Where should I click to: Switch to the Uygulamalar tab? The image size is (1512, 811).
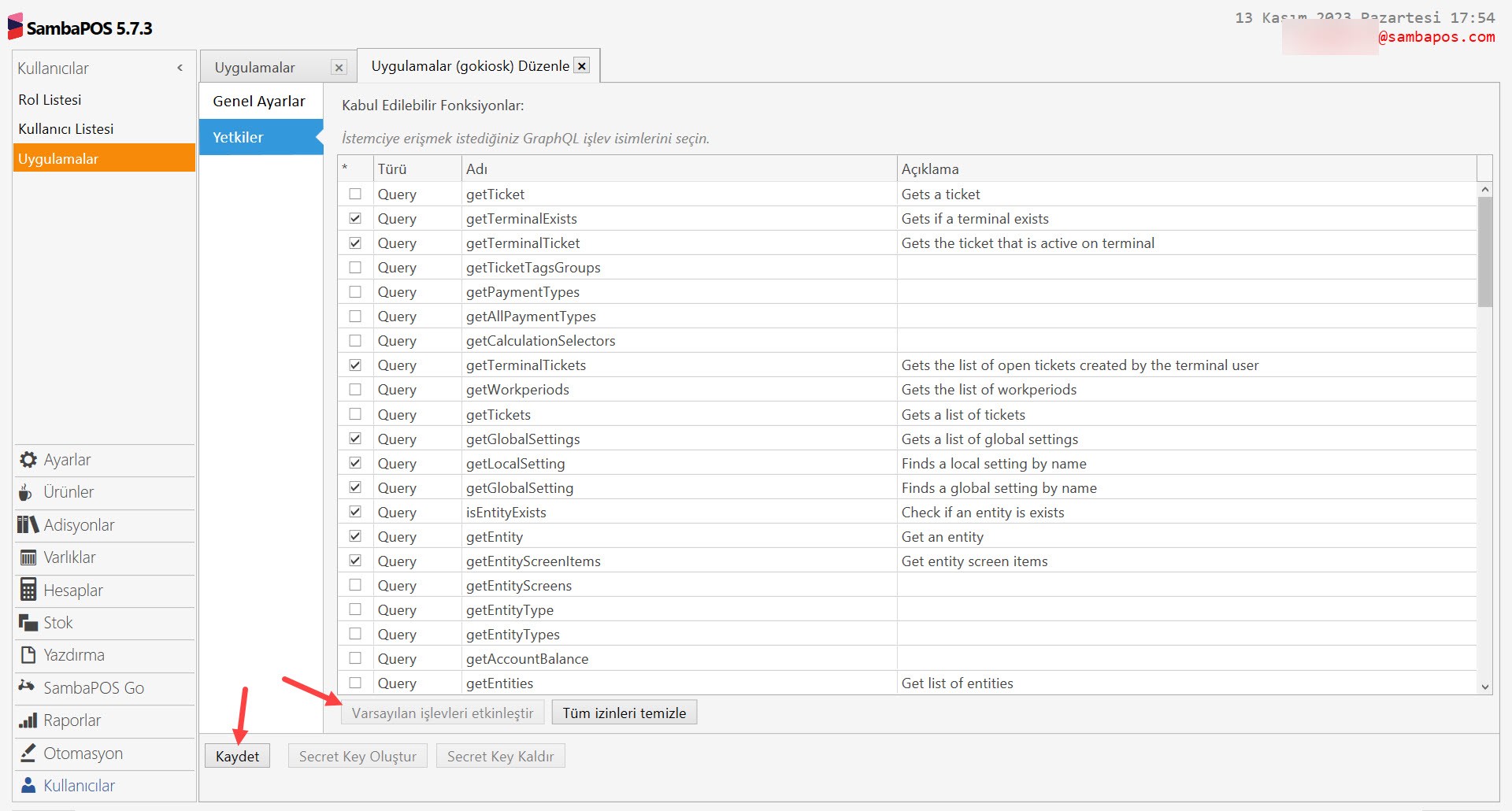click(x=255, y=68)
